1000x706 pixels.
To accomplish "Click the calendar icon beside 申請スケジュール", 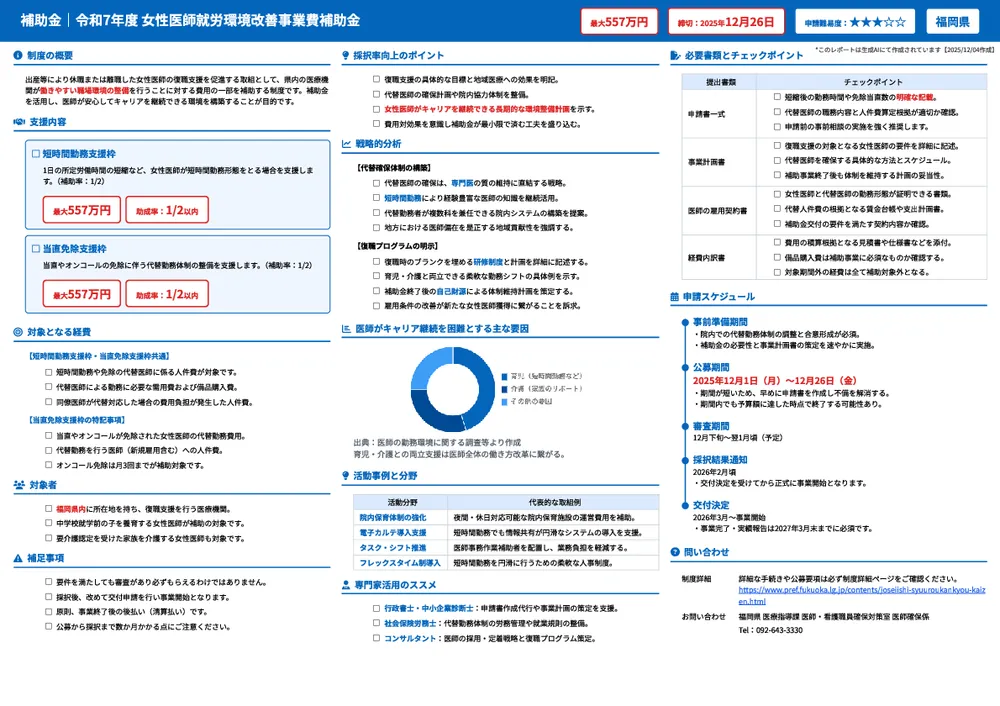I will [675, 297].
